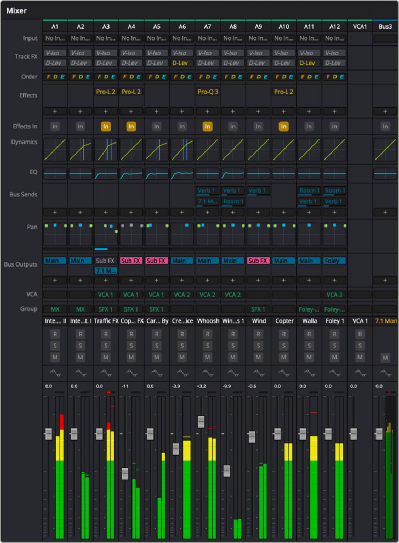399x543 pixels.
Task: Open automation curve icon on VCA1 strip
Action: click(360, 373)
